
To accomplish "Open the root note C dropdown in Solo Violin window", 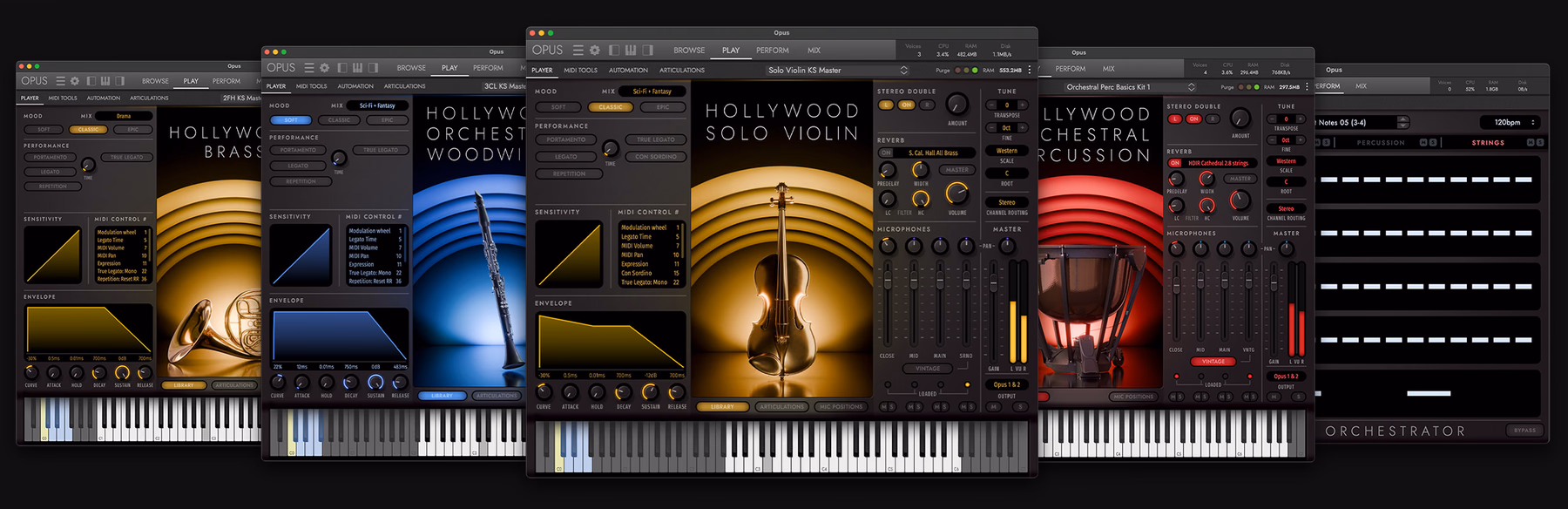I will point(1007,173).
